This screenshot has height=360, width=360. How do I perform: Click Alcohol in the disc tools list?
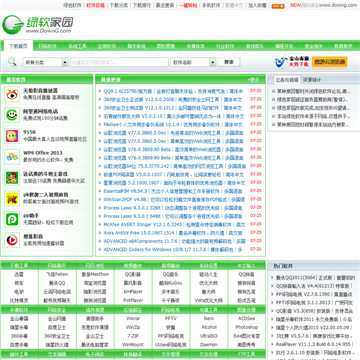pyautogui.click(x=209, y=327)
